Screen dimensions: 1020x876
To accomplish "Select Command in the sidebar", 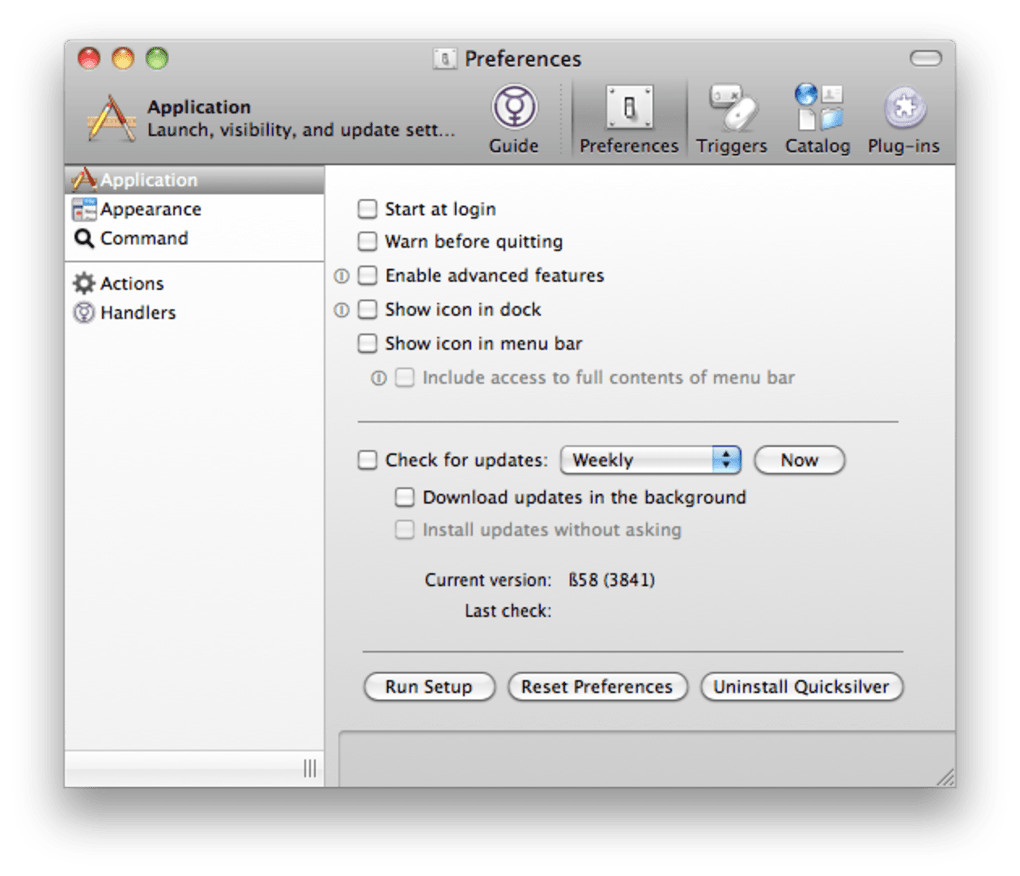I will click(x=195, y=239).
